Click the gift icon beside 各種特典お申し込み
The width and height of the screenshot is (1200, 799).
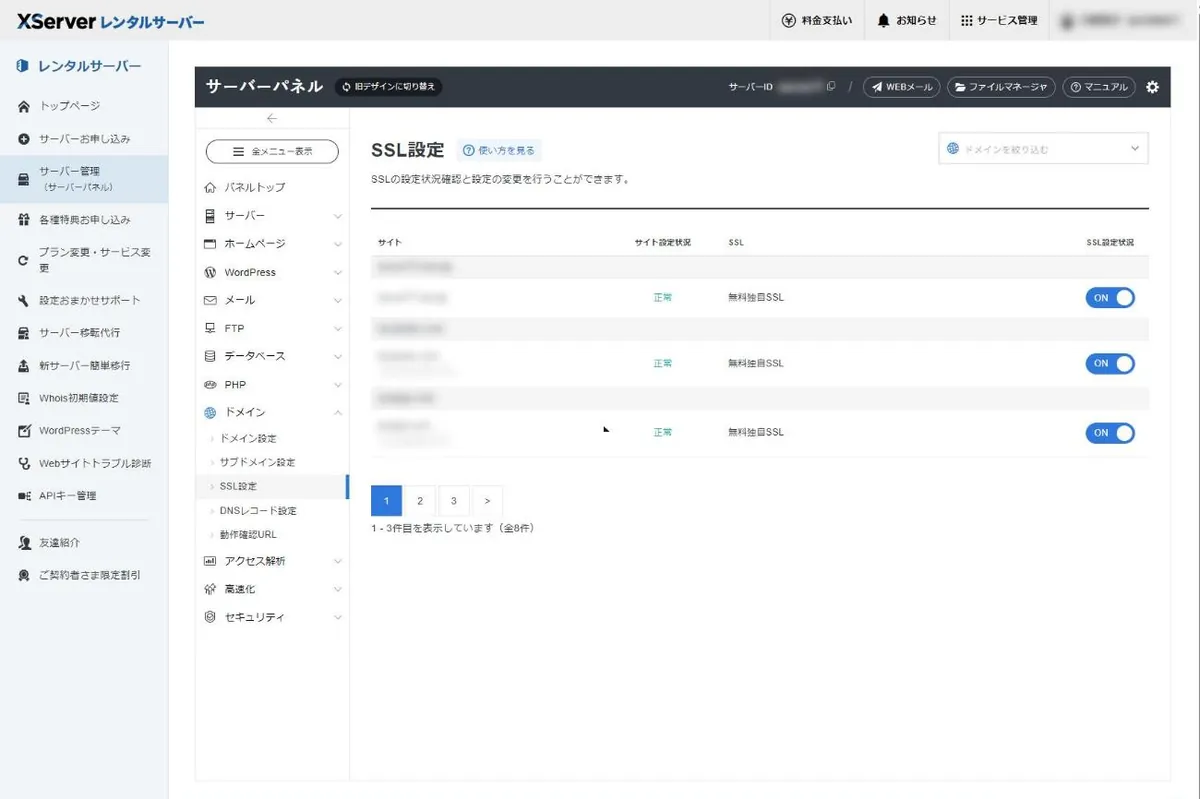(24, 220)
